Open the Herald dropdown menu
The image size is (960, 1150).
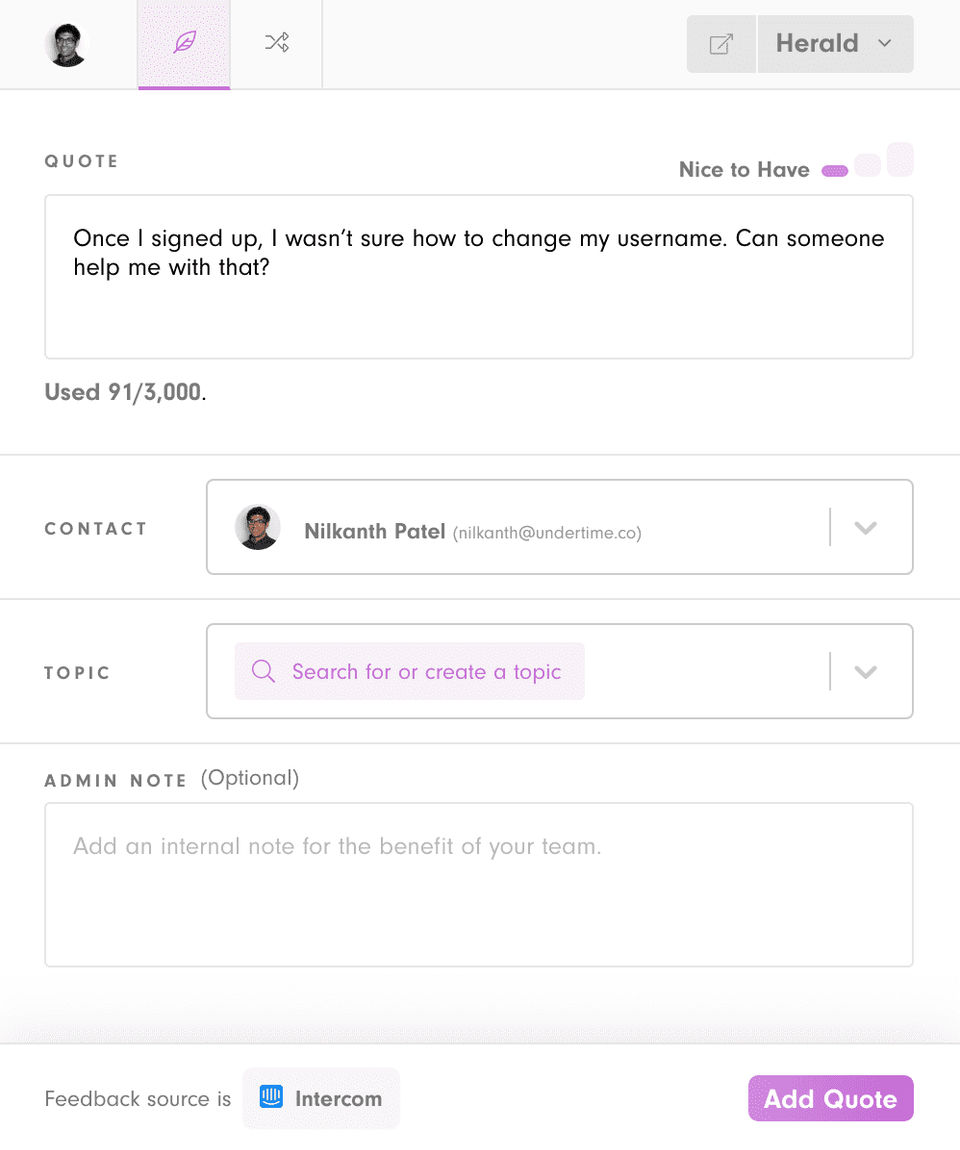pos(835,44)
